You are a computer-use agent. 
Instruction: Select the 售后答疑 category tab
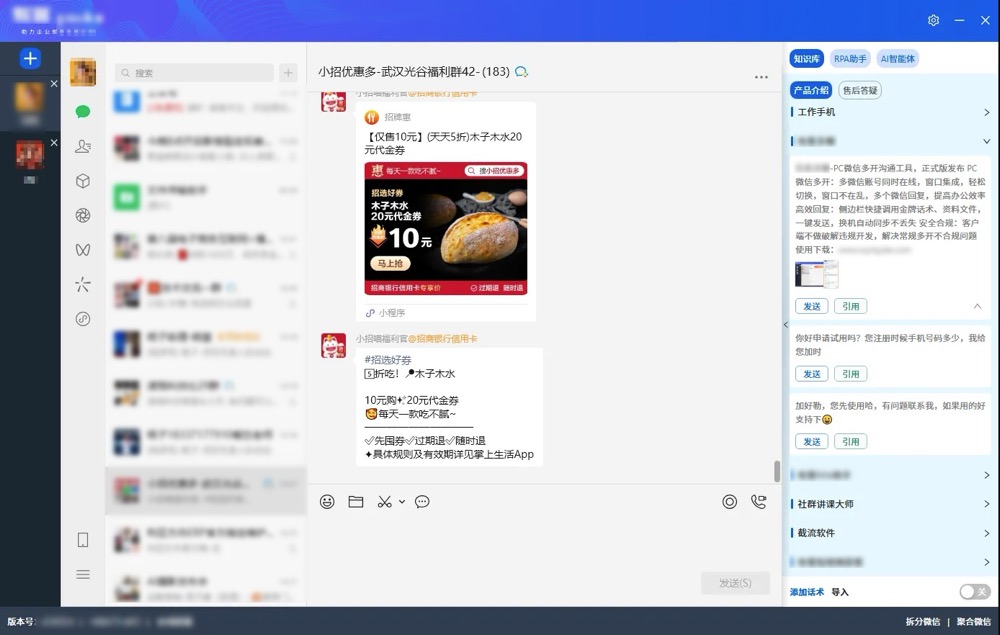click(x=860, y=91)
